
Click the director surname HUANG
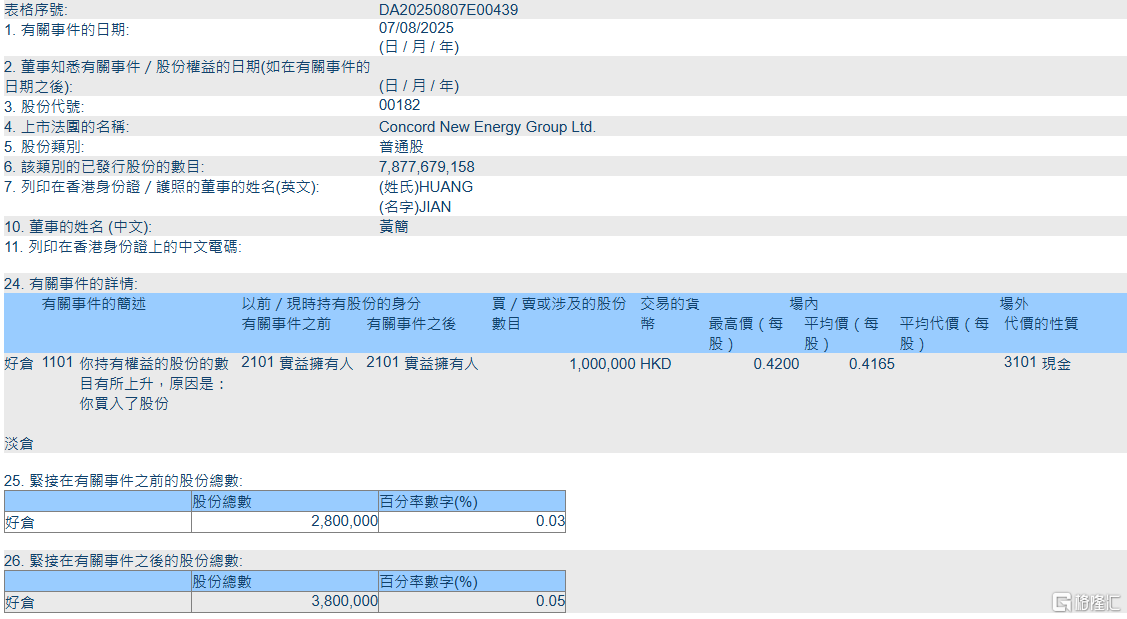tap(426, 187)
